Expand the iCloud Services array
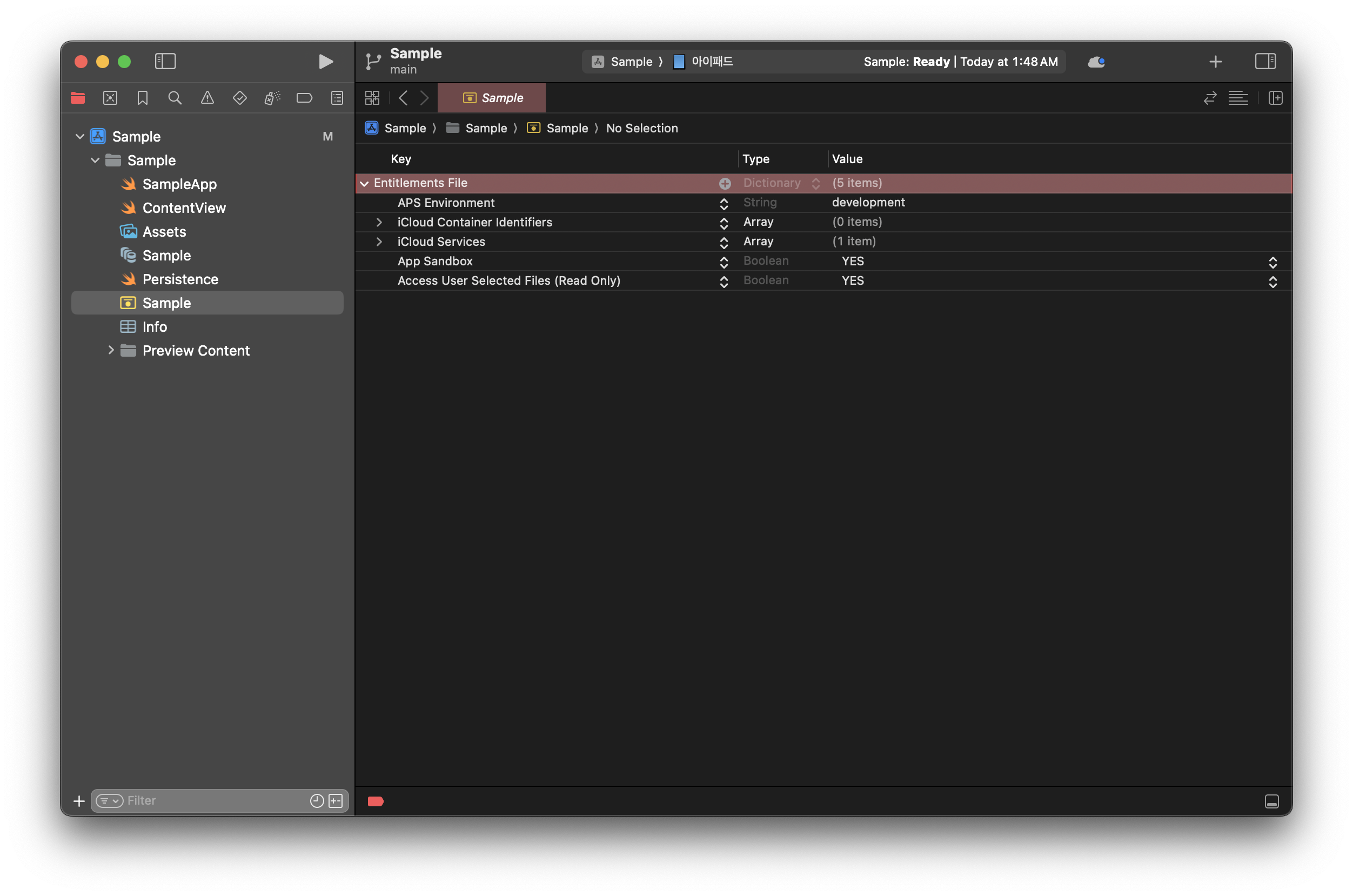This screenshot has height=896, width=1353. [x=379, y=242]
